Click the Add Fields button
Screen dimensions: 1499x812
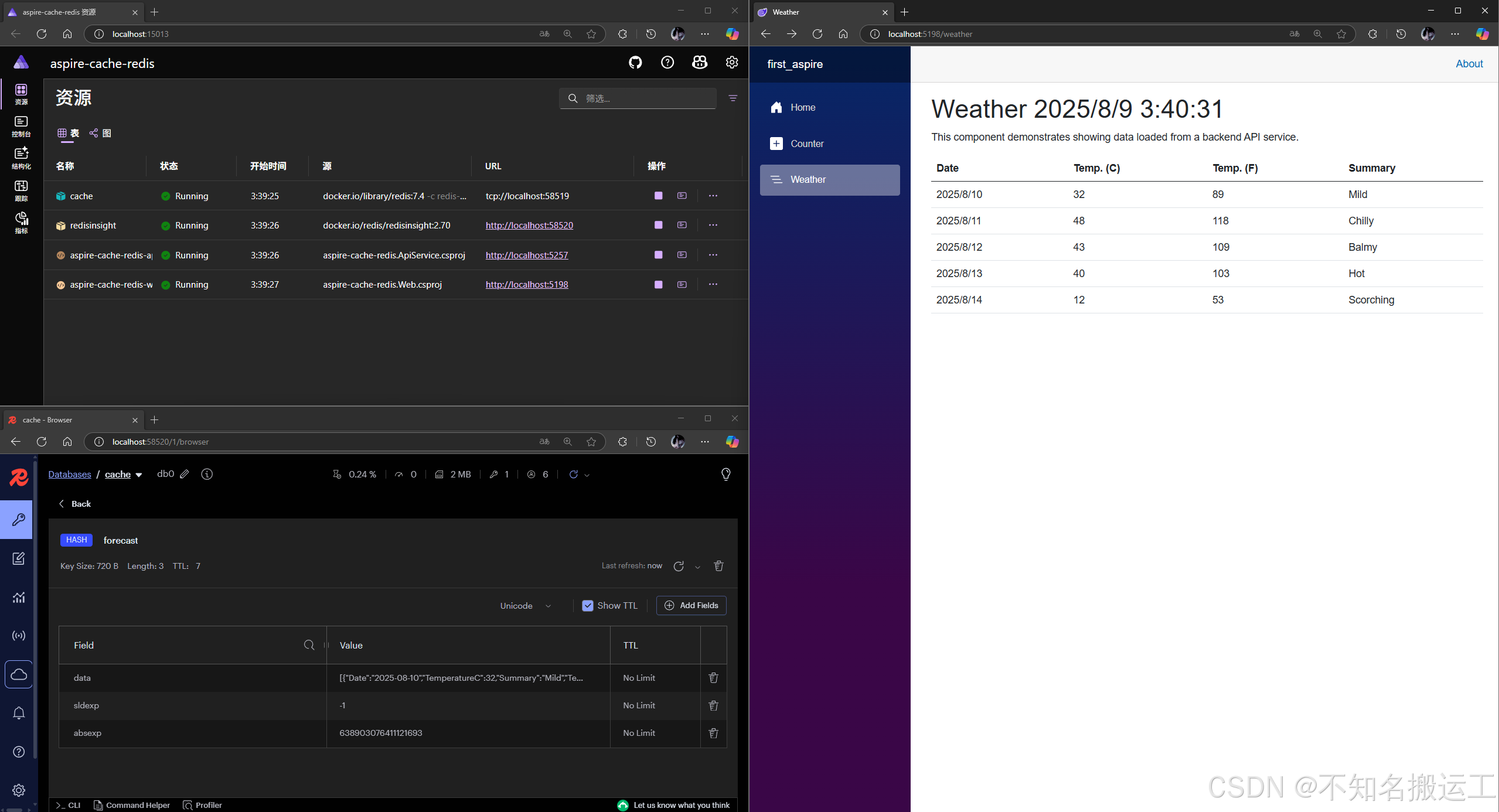(x=691, y=606)
